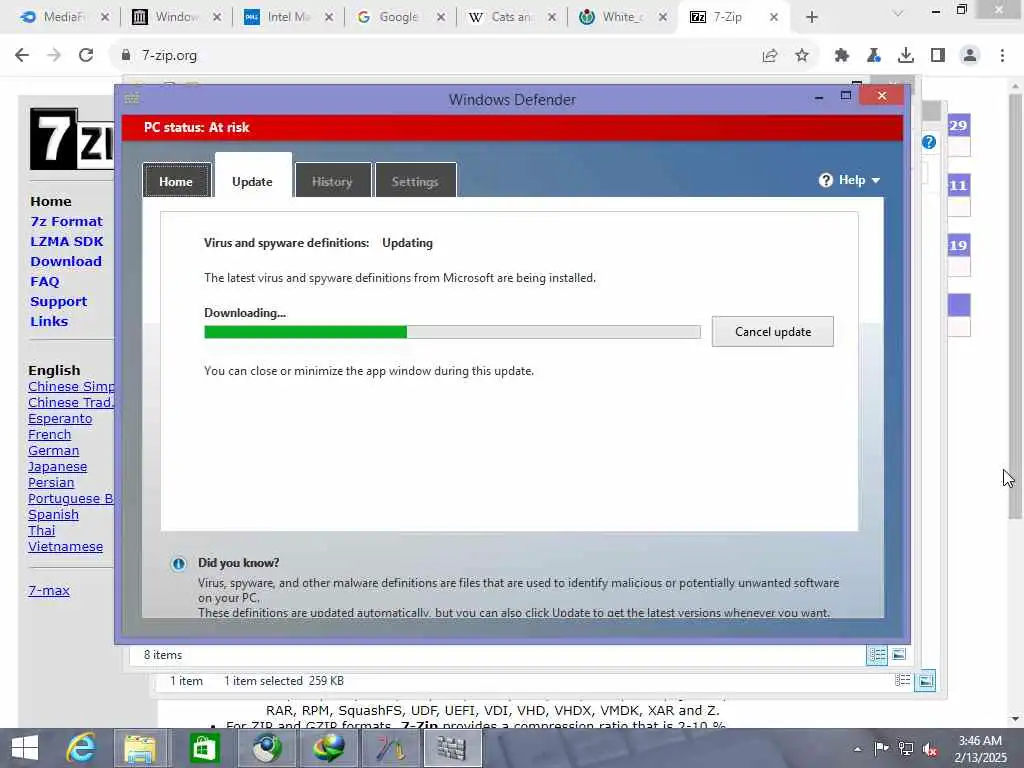Switch to large icons view in 8 items window

899,654
